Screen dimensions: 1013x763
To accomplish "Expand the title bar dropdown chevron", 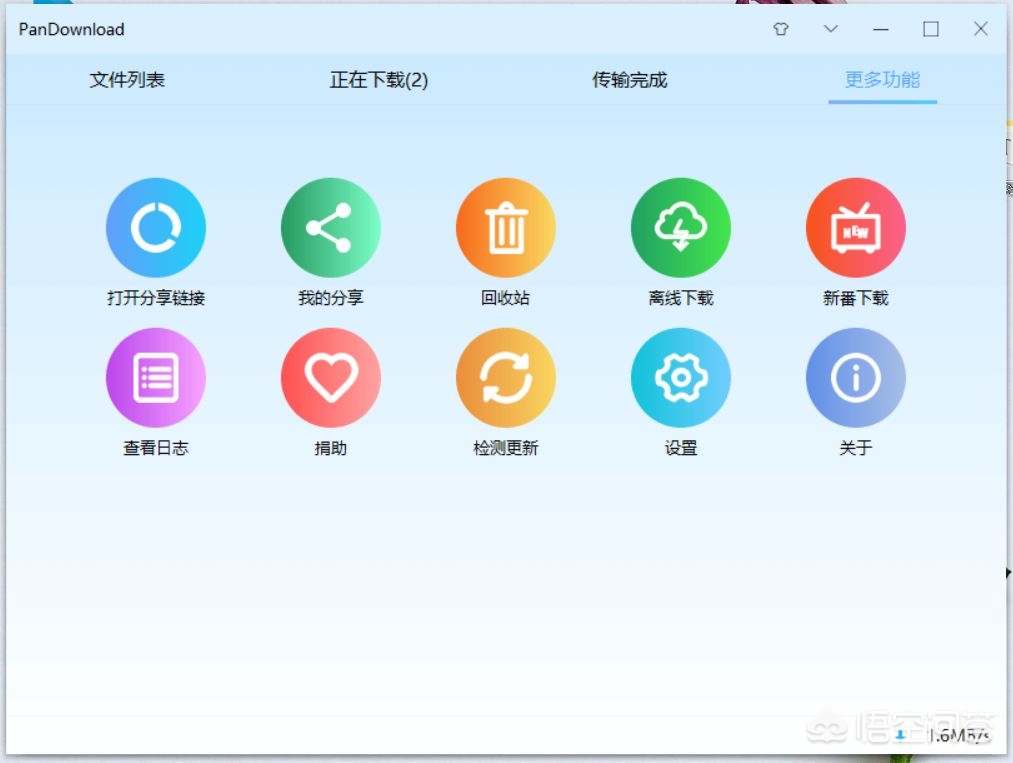I will coord(831,29).
